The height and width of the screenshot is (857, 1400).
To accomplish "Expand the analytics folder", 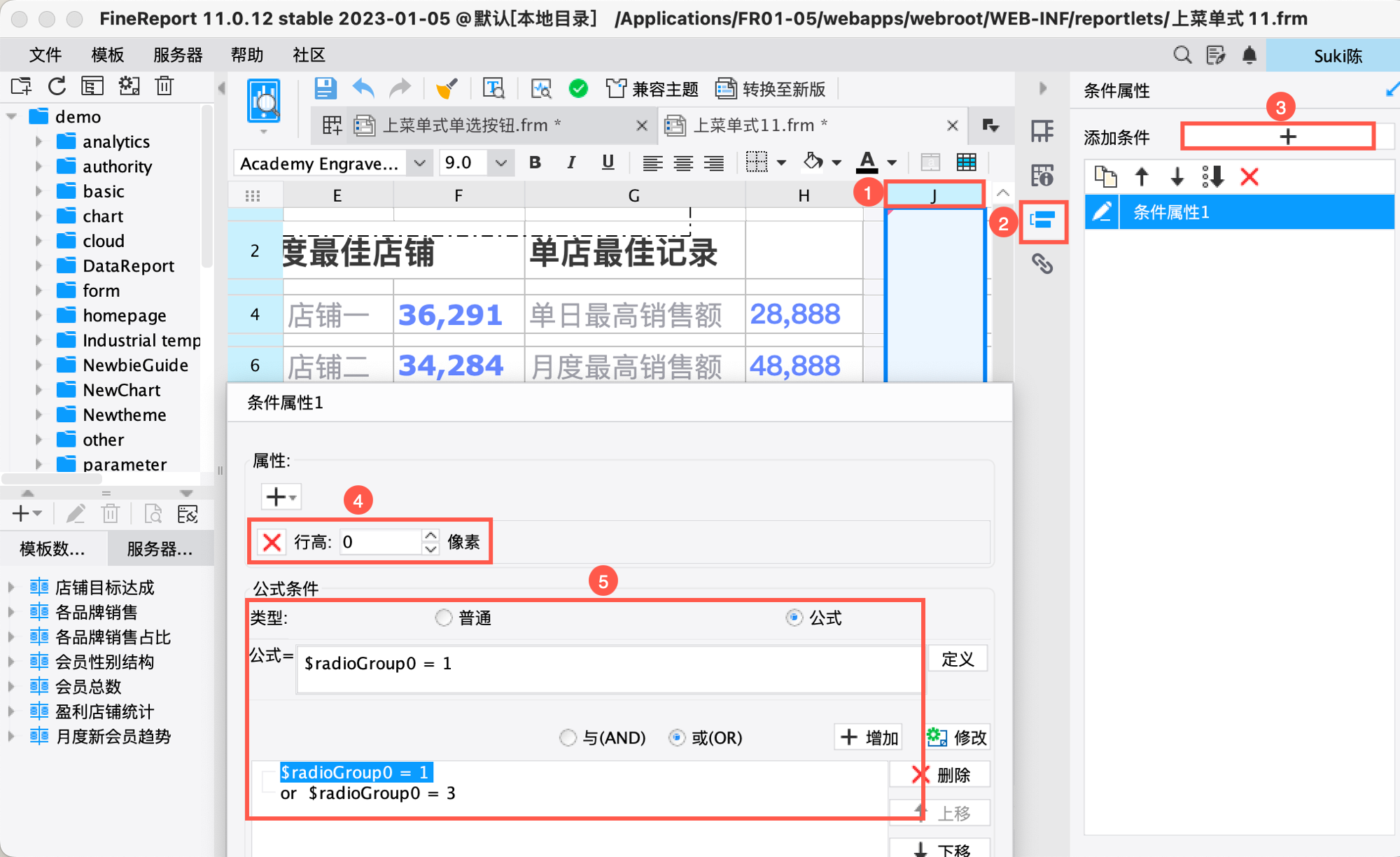I will click(x=39, y=141).
